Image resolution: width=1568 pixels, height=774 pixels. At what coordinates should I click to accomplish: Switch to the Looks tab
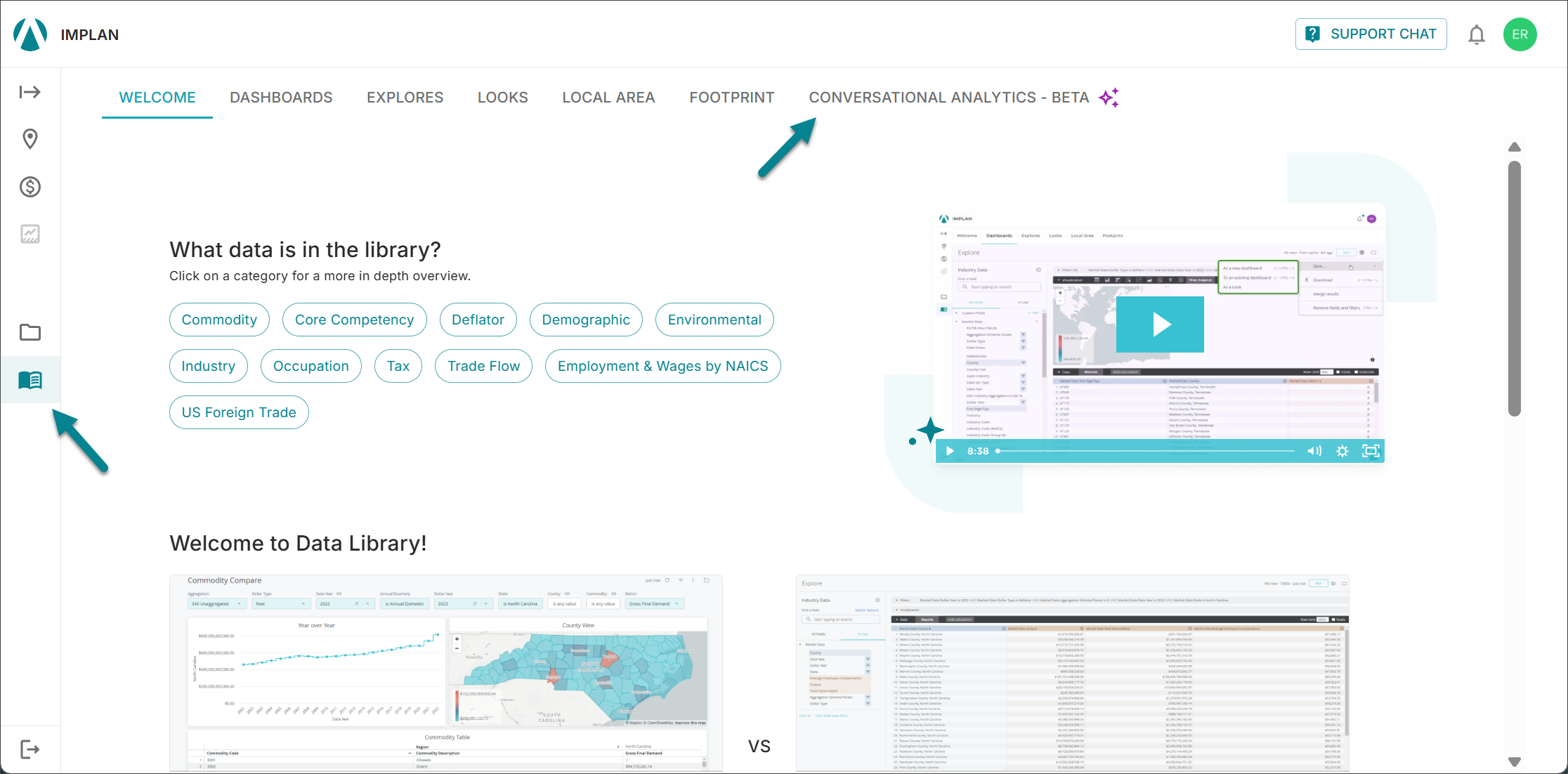(503, 98)
